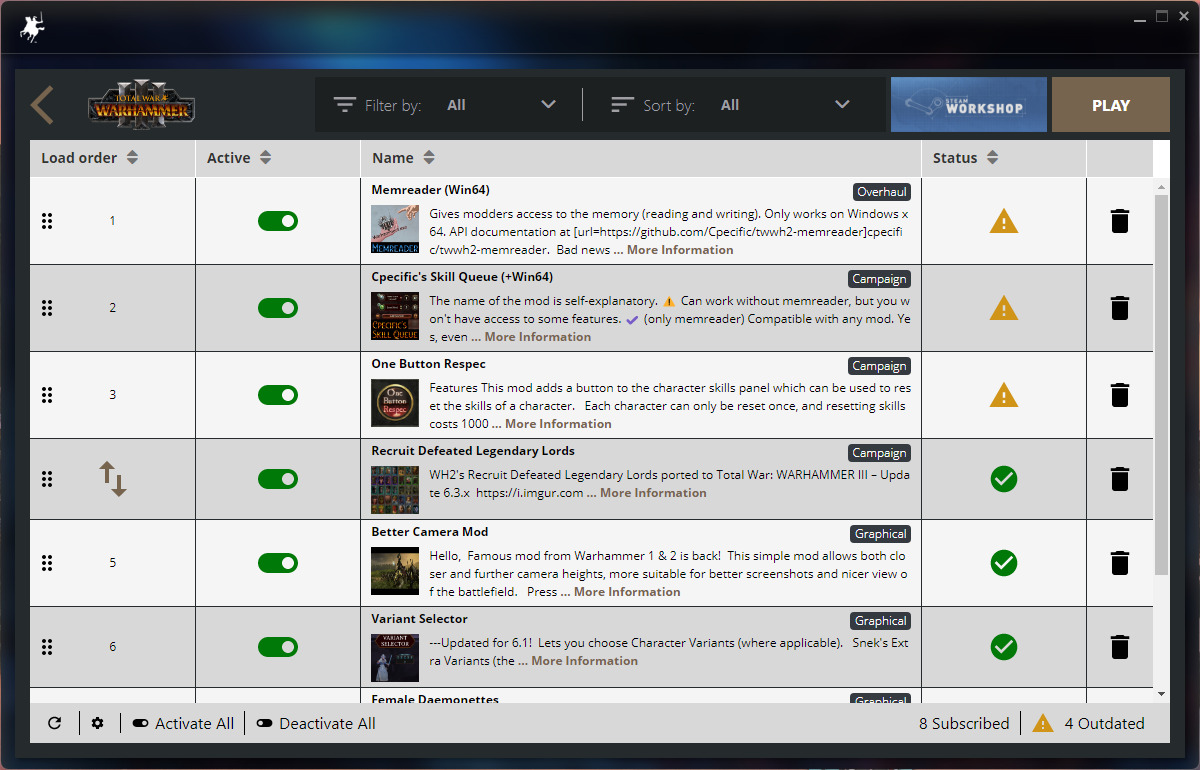Delete Recruit Defeated Legendary Lords mod
The width and height of the screenshot is (1200, 770).
click(1120, 479)
